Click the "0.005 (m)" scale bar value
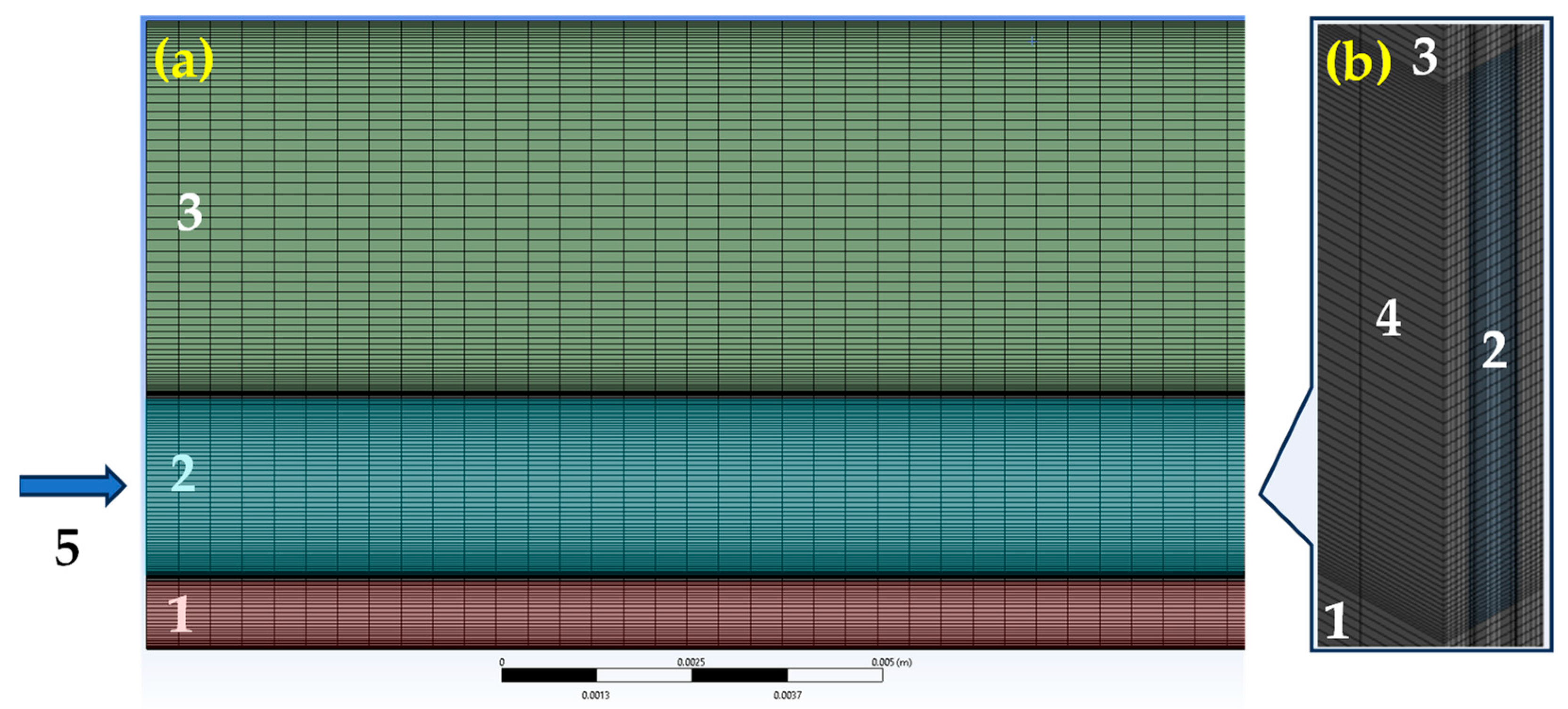 tap(891, 662)
